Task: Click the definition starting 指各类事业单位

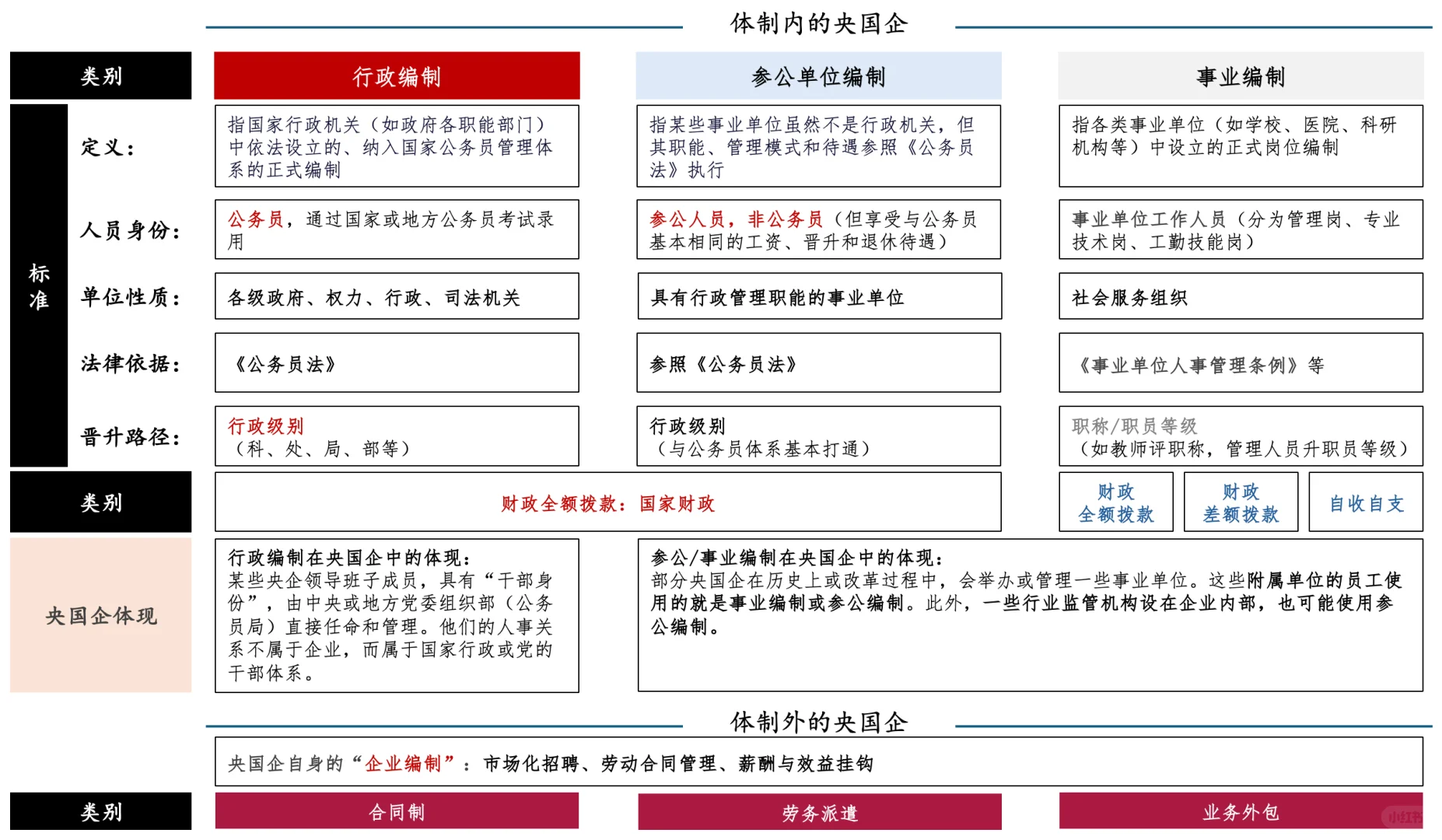Action: 1241,146
